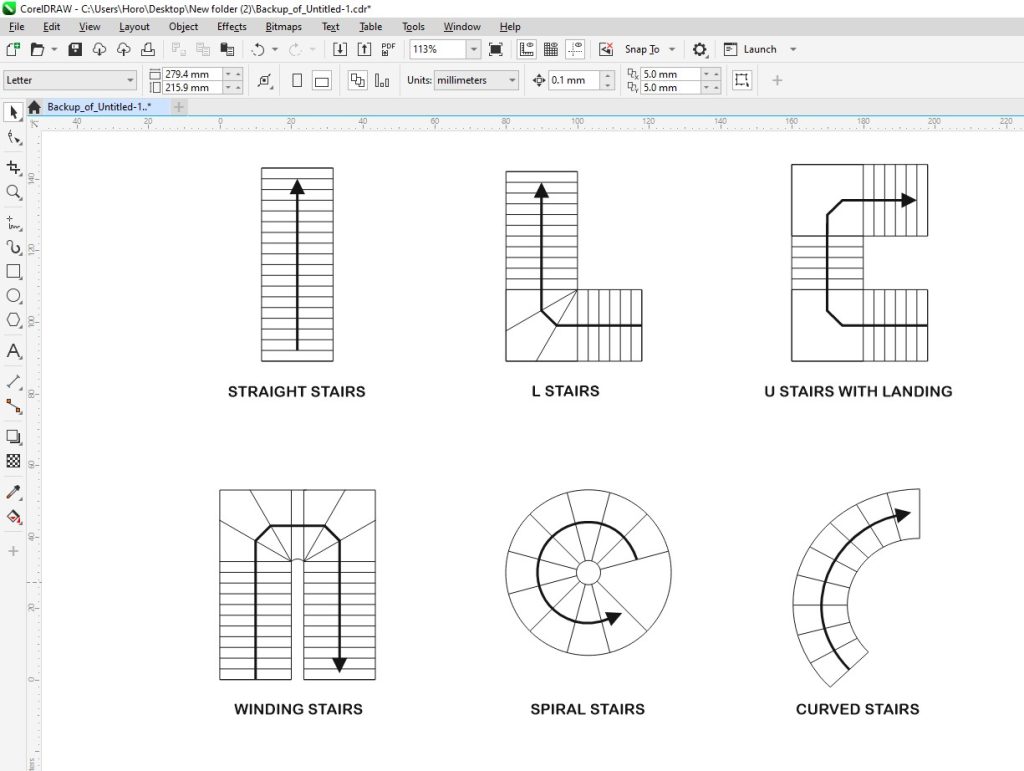This screenshot has width=1024, height=771.
Task: Enable portrait page orientation
Action: tap(296, 80)
